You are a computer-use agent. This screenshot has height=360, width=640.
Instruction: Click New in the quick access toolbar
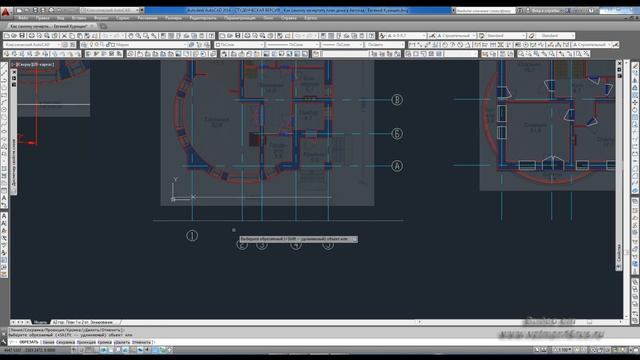click(20, 10)
